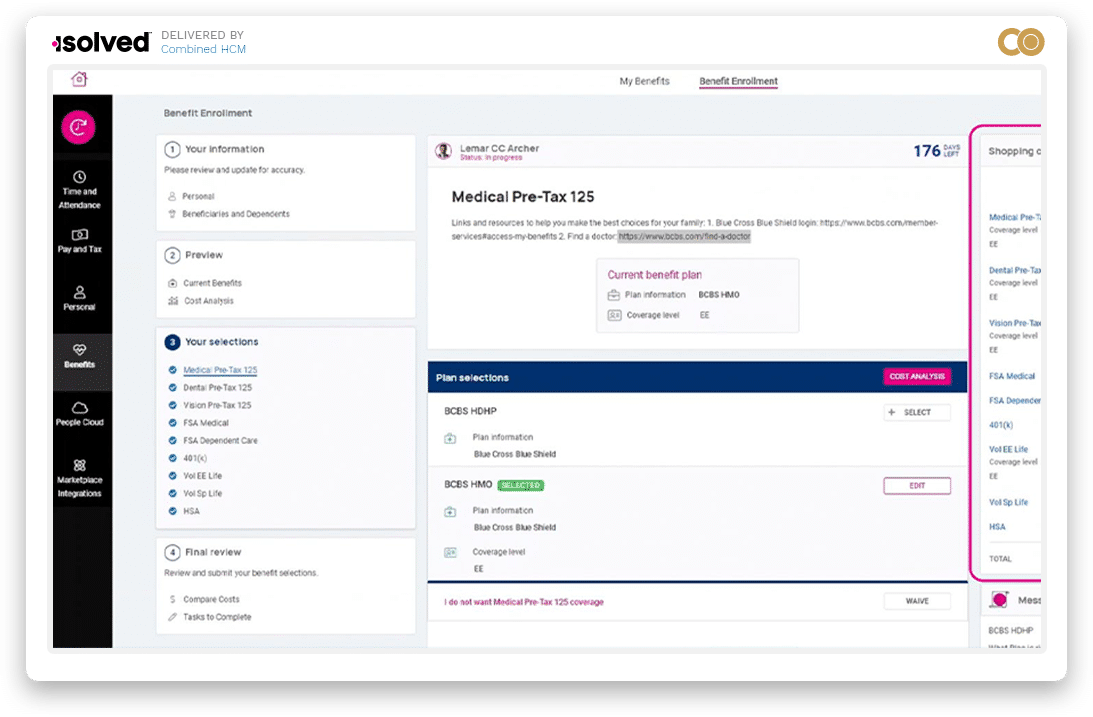Viewport: 1093px width, 717px height.
Task: Click the pink refresh circle icon in sidebar
Action: pos(78,128)
